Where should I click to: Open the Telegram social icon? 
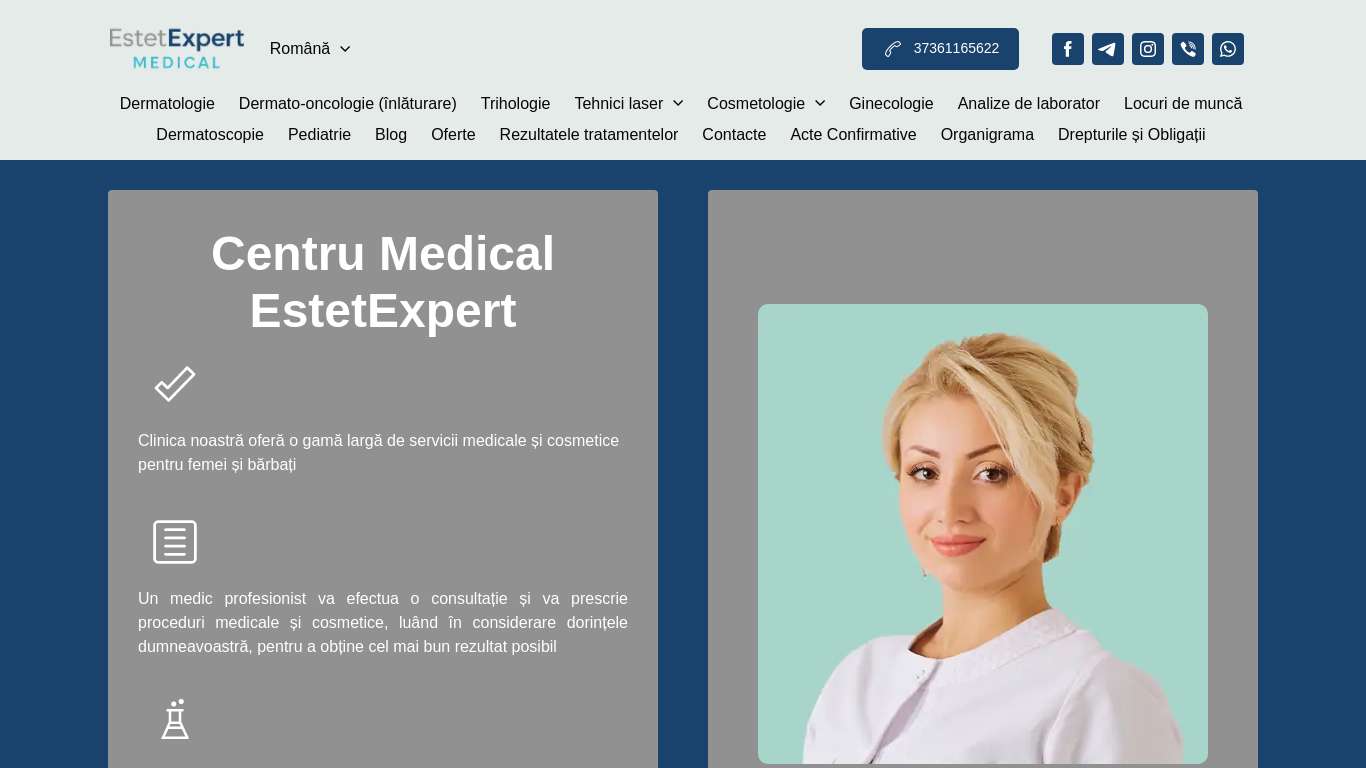1107,49
